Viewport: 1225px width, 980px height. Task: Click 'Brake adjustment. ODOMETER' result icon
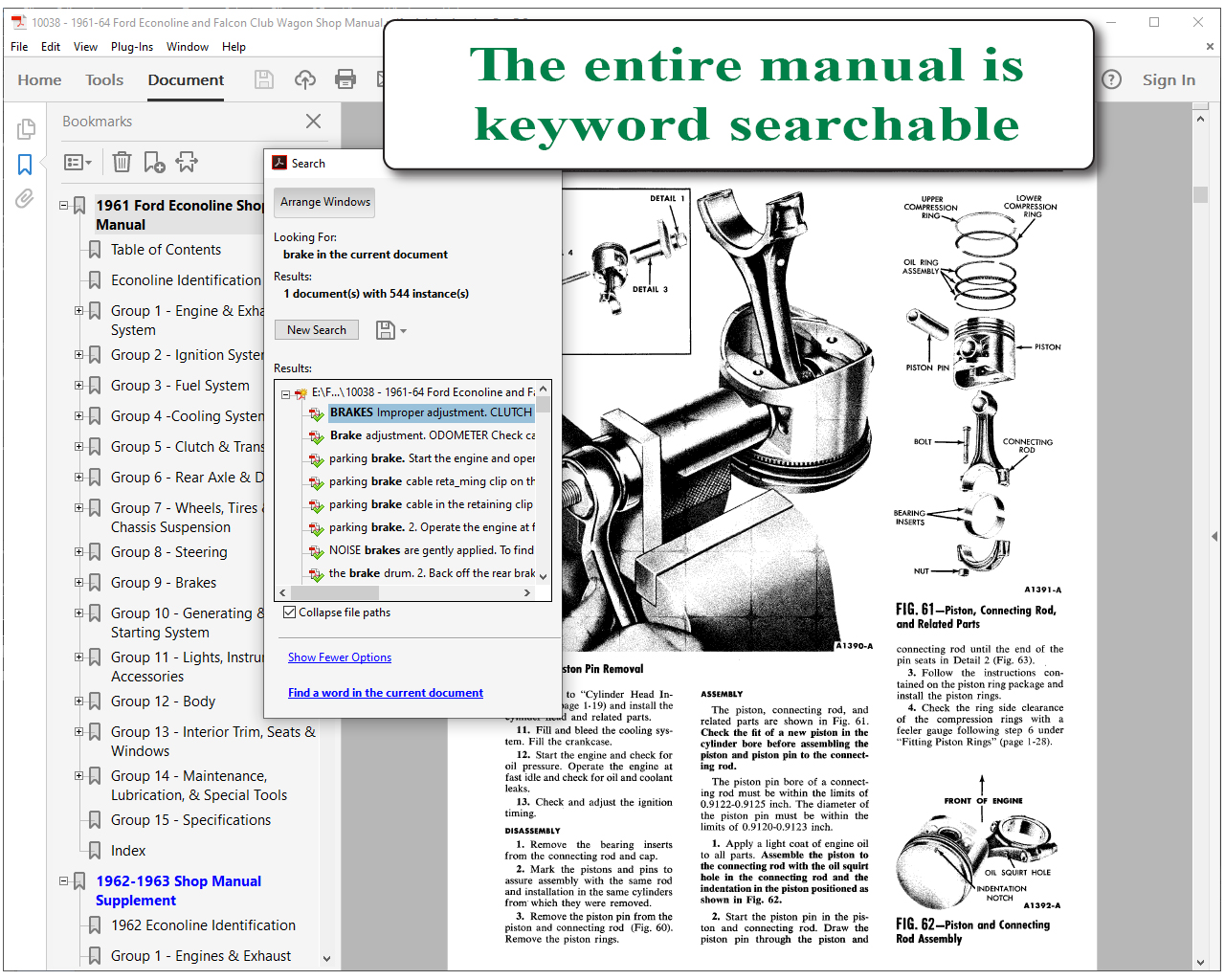pos(316,436)
